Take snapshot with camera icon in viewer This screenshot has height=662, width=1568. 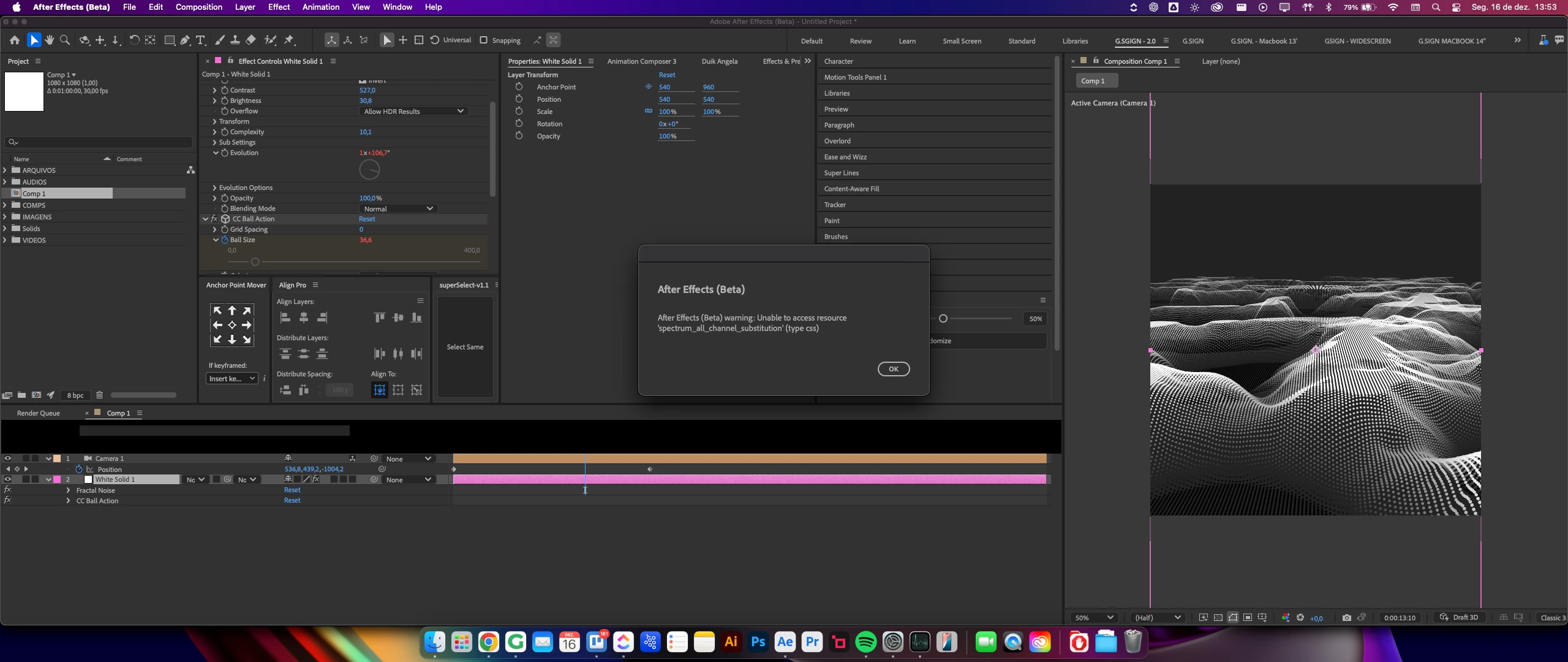(1346, 617)
